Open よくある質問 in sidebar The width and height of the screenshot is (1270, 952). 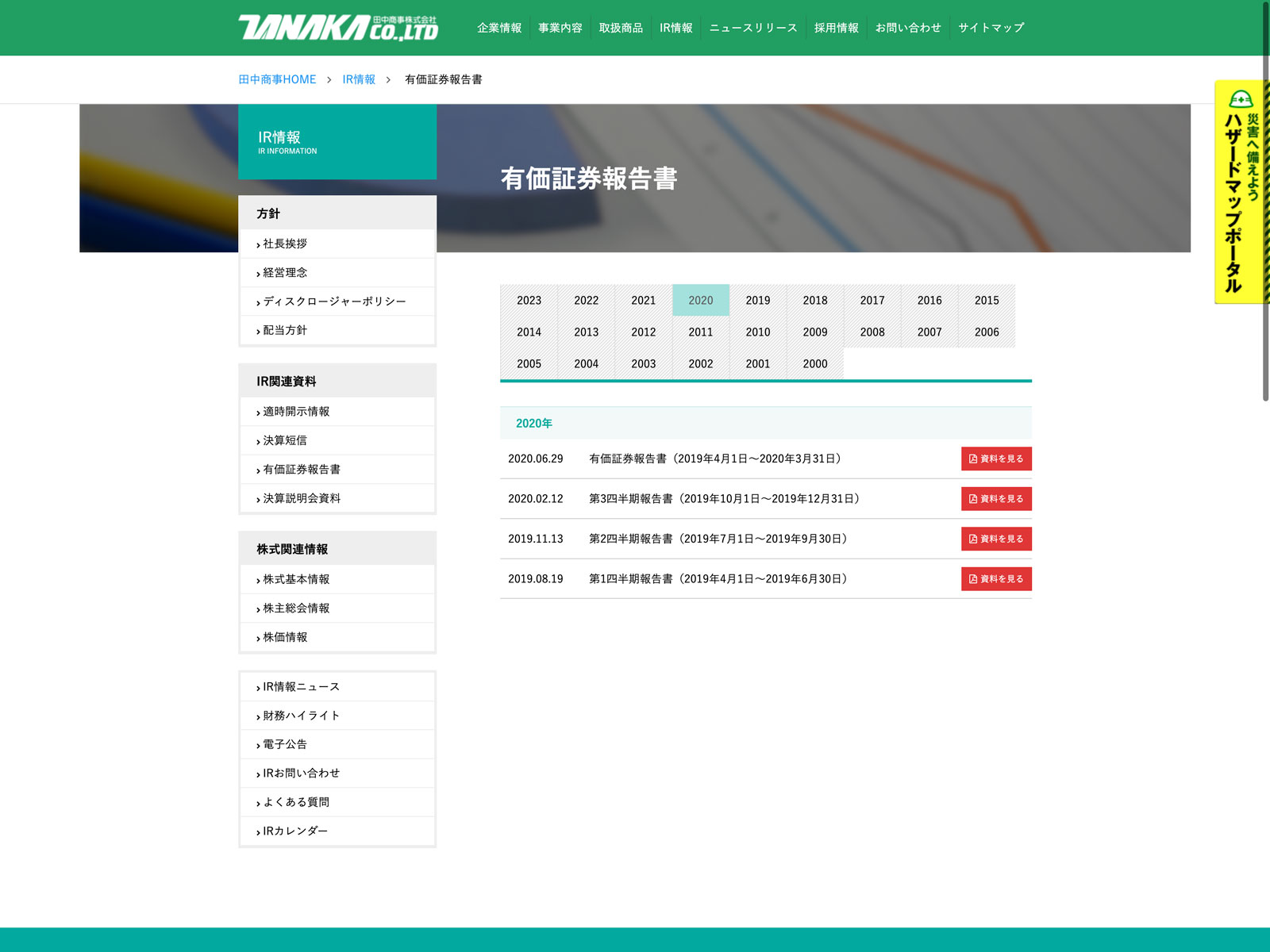[x=296, y=802]
